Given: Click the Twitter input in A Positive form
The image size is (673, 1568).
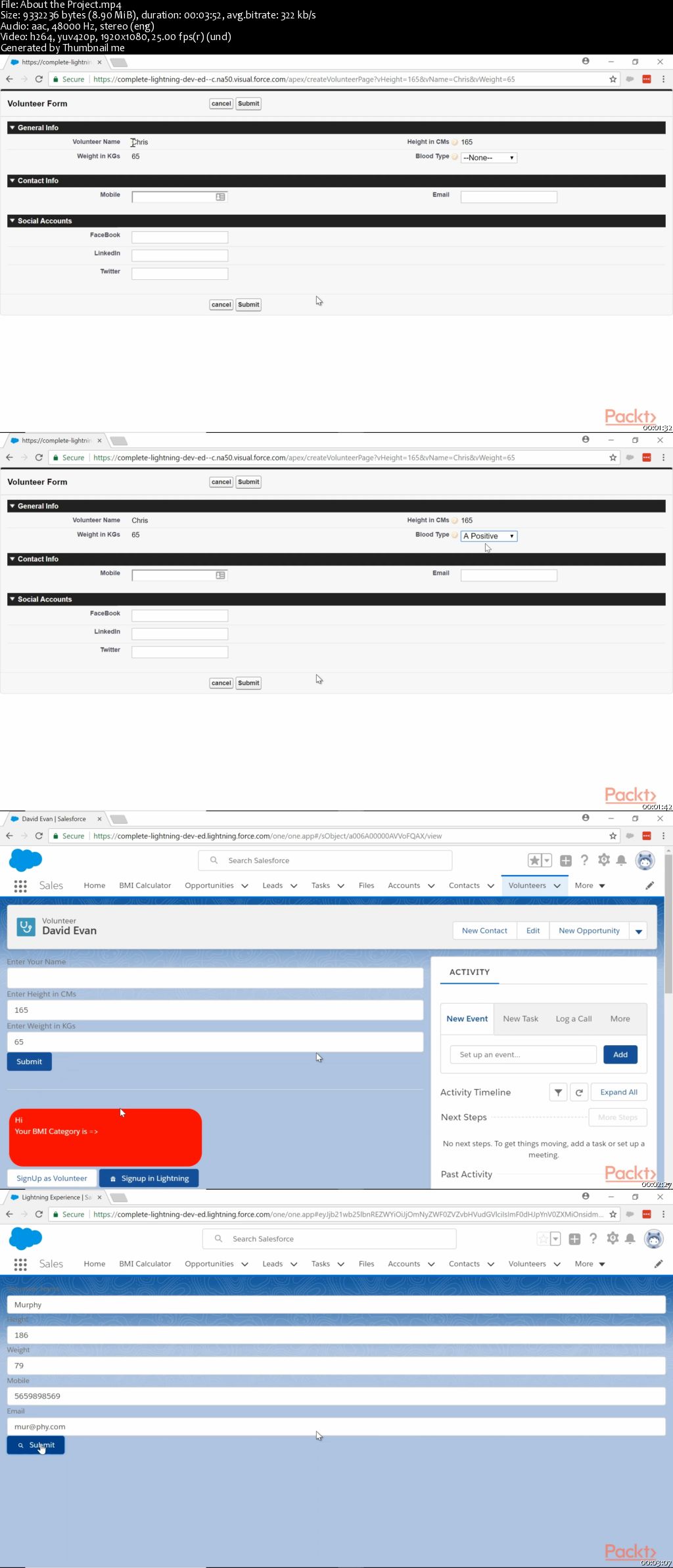Looking at the screenshot, I should [x=180, y=652].
